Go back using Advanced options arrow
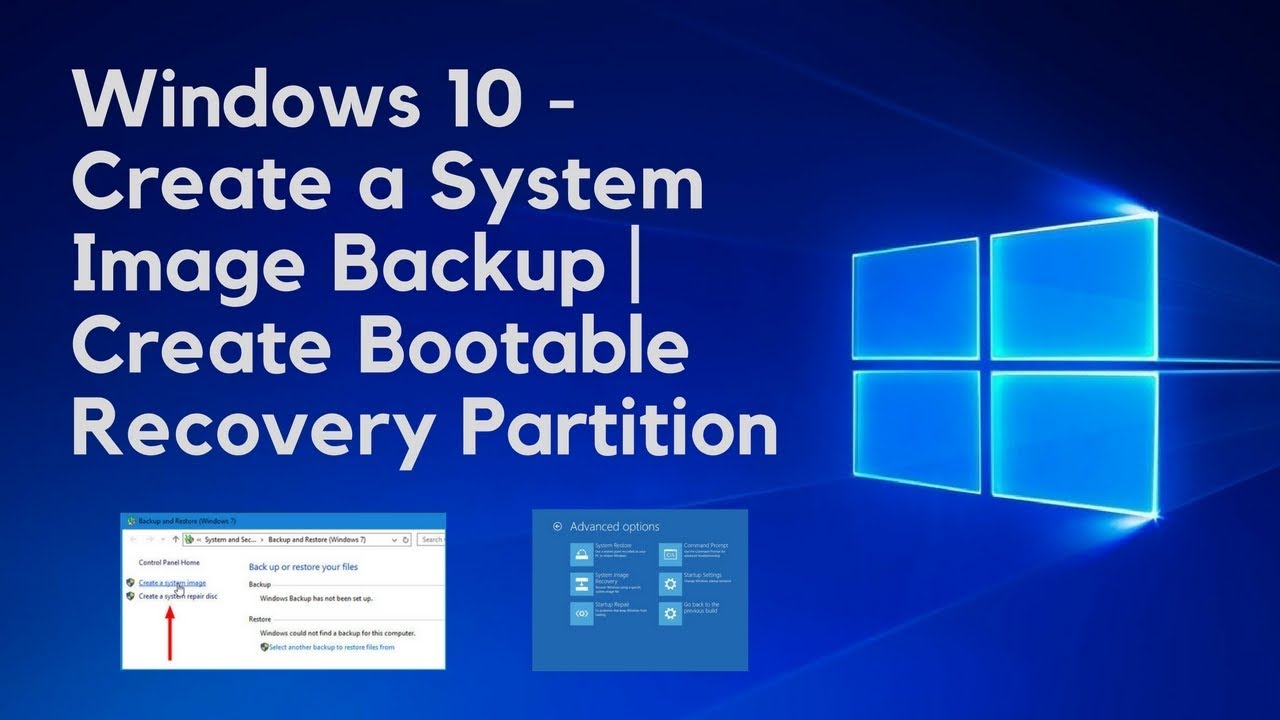The height and width of the screenshot is (720, 1280). point(557,526)
